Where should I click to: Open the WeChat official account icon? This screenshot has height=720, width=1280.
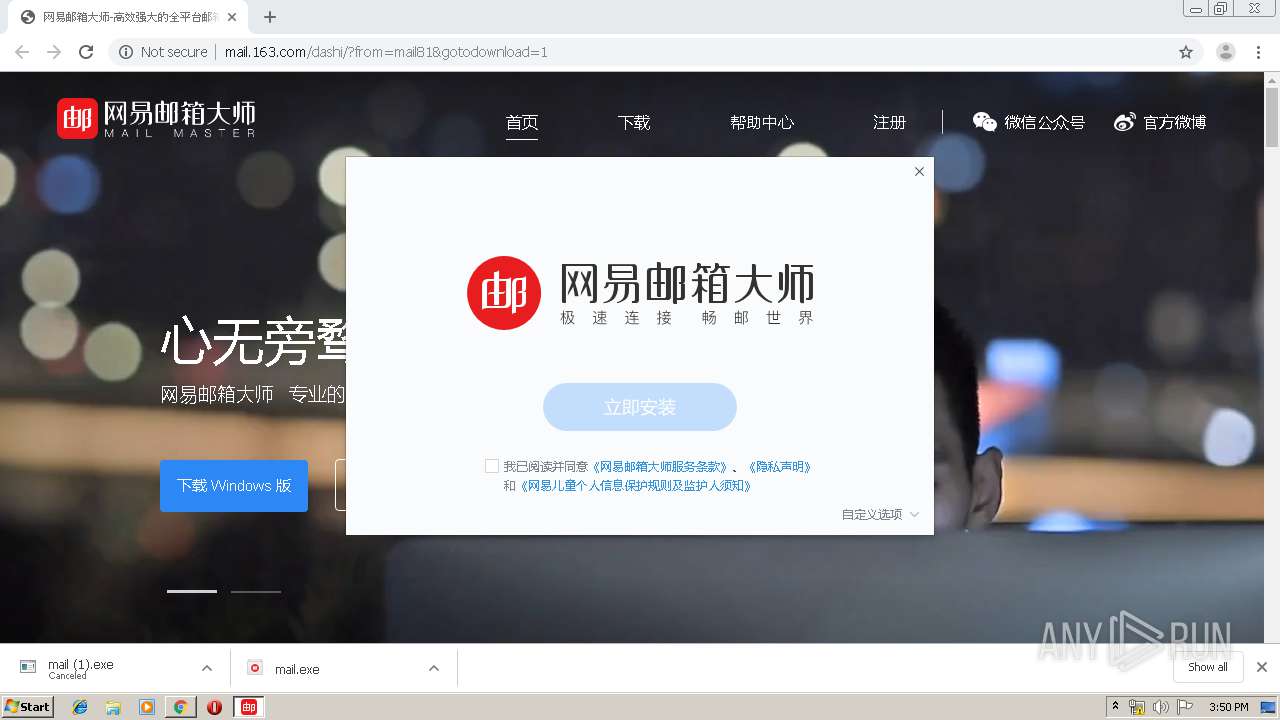(985, 122)
